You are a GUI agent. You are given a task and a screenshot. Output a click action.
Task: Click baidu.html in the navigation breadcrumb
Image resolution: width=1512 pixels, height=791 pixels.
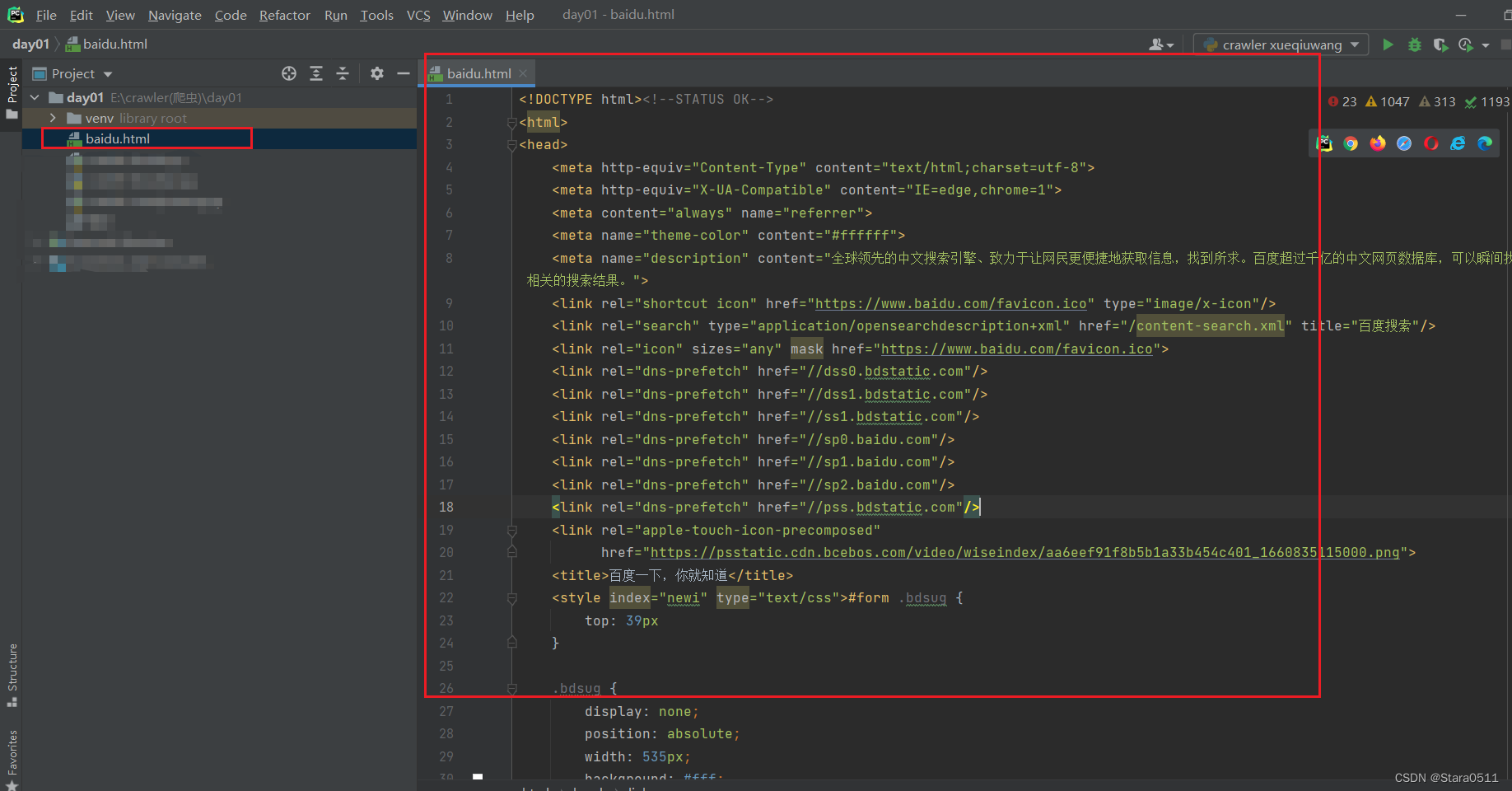click(x=107, y=44)
